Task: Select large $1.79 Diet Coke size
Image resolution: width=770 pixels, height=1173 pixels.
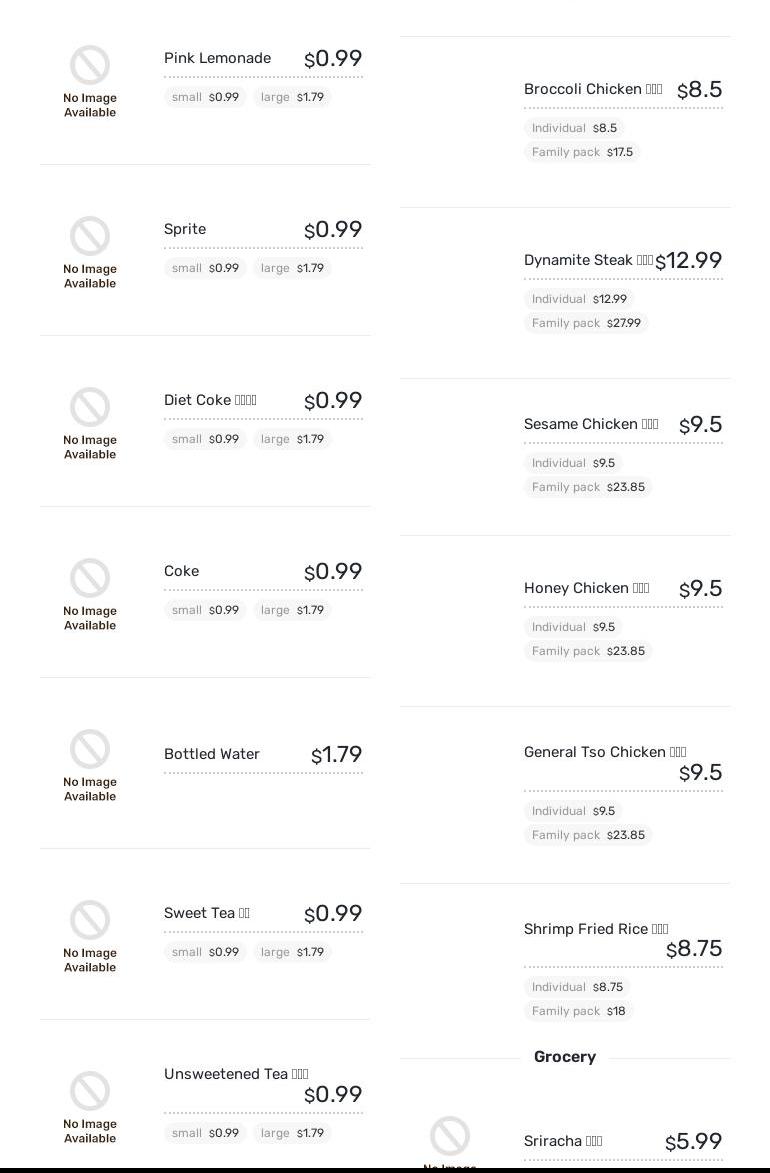Action: (292, 439)
